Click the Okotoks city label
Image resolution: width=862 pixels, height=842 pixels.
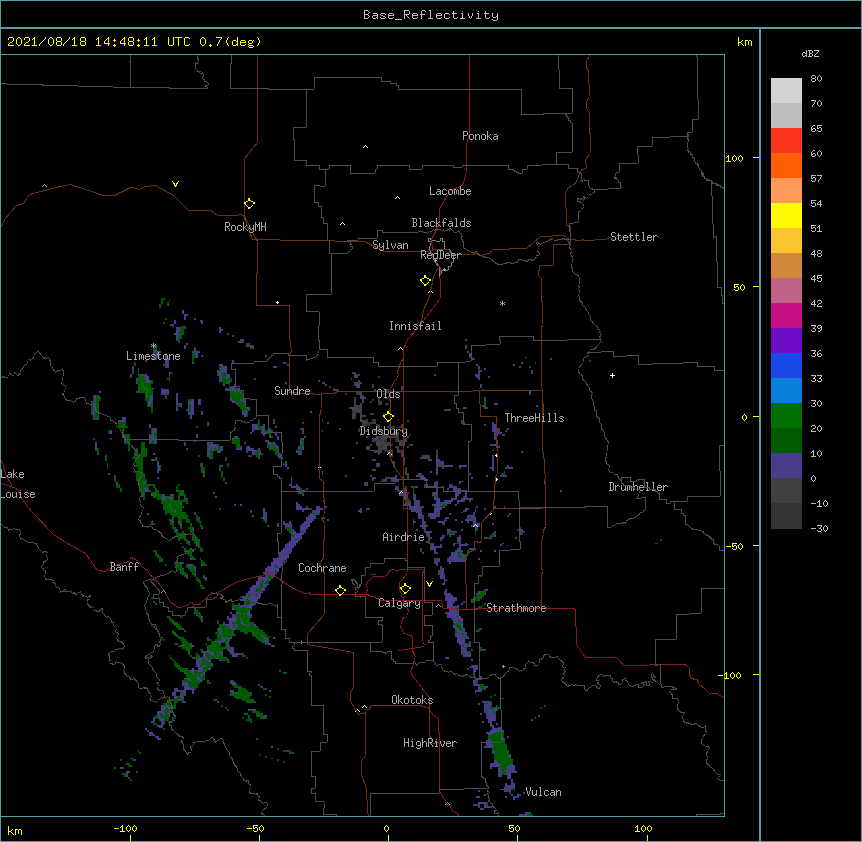point(412,700)
